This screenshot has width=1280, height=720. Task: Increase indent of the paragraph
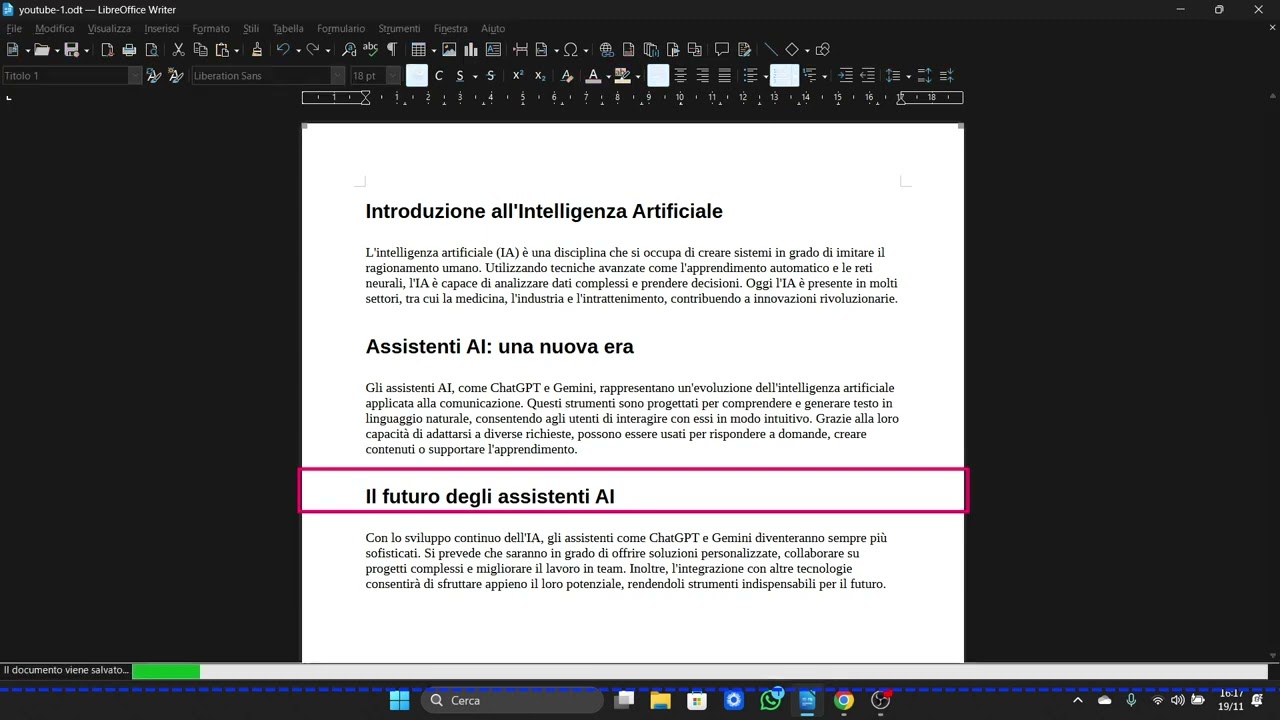[x=845, y=75]
